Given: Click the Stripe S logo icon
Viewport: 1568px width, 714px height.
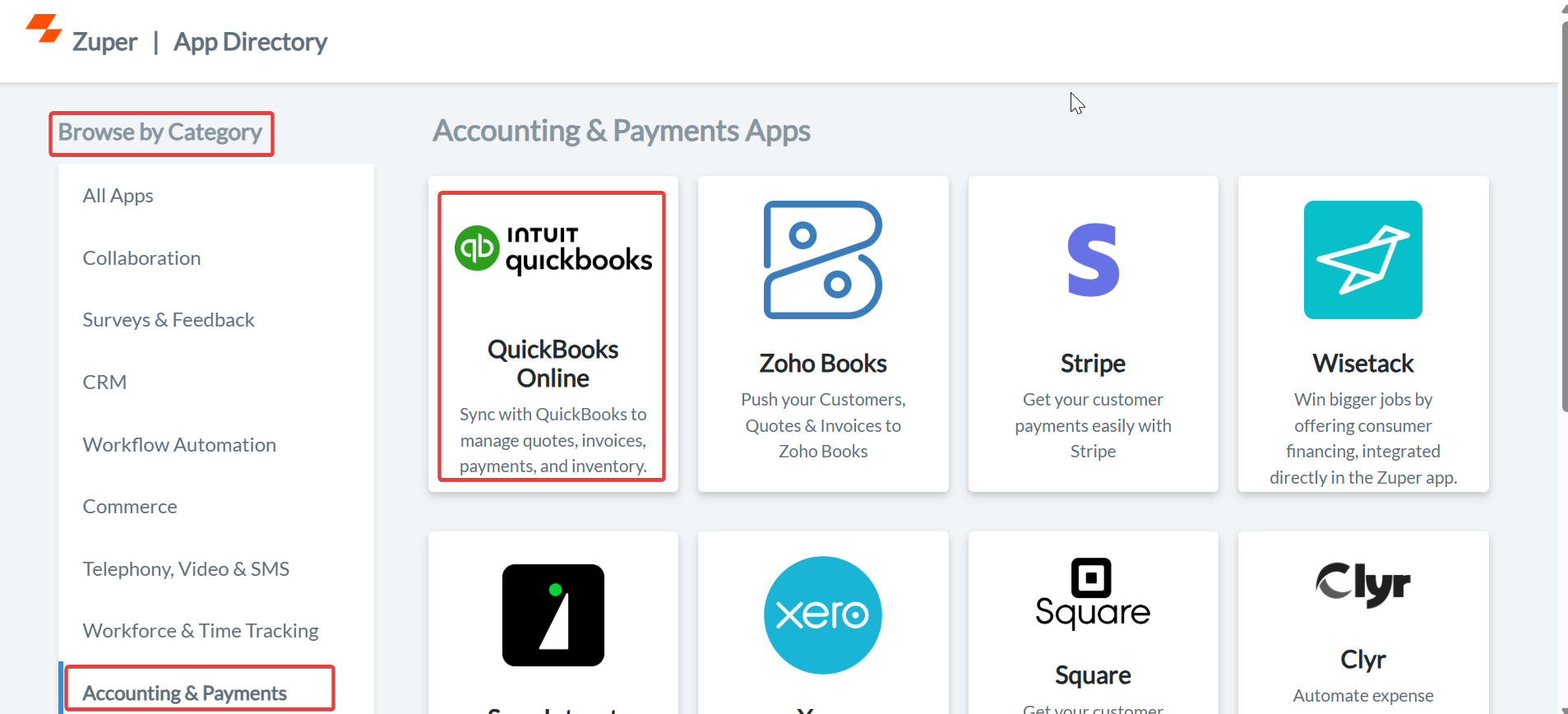Looking at the screenshot, I should tap(1093, 260).
